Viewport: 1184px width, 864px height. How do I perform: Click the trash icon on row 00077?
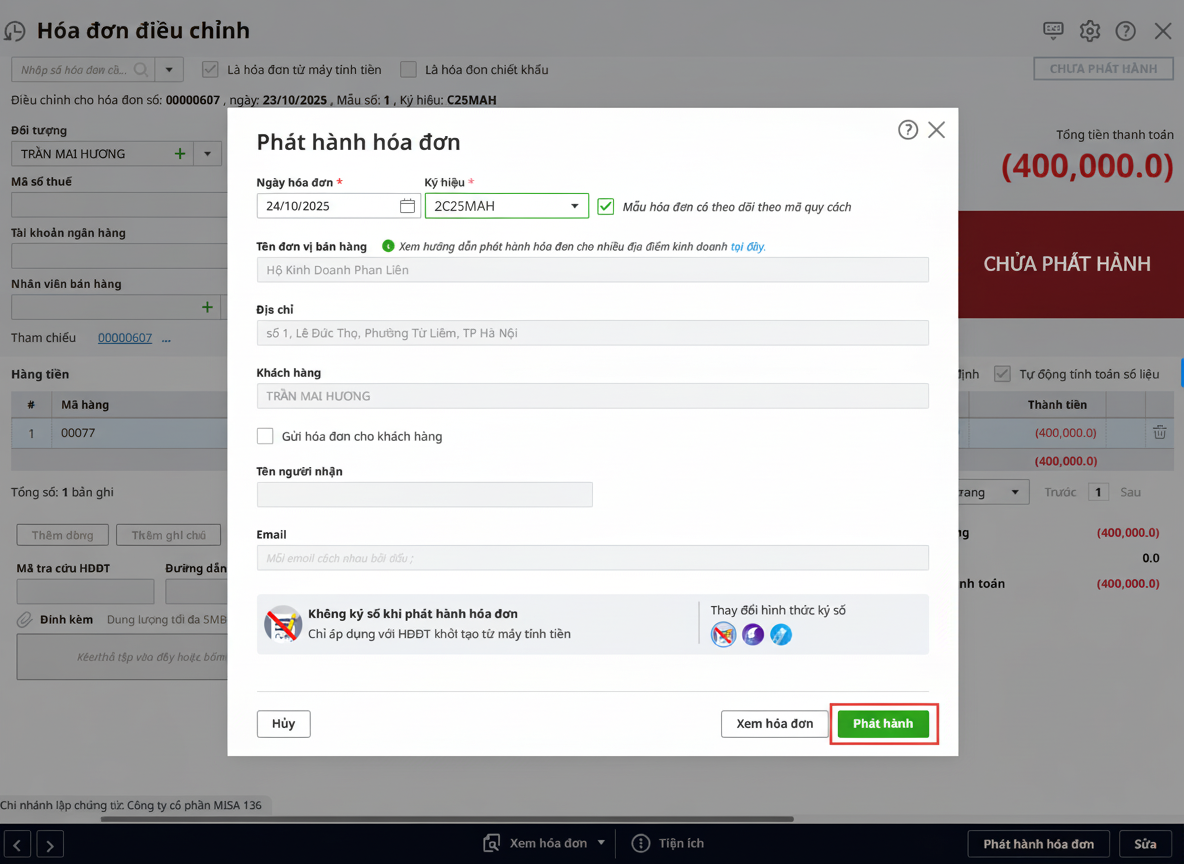point(1159,433)
